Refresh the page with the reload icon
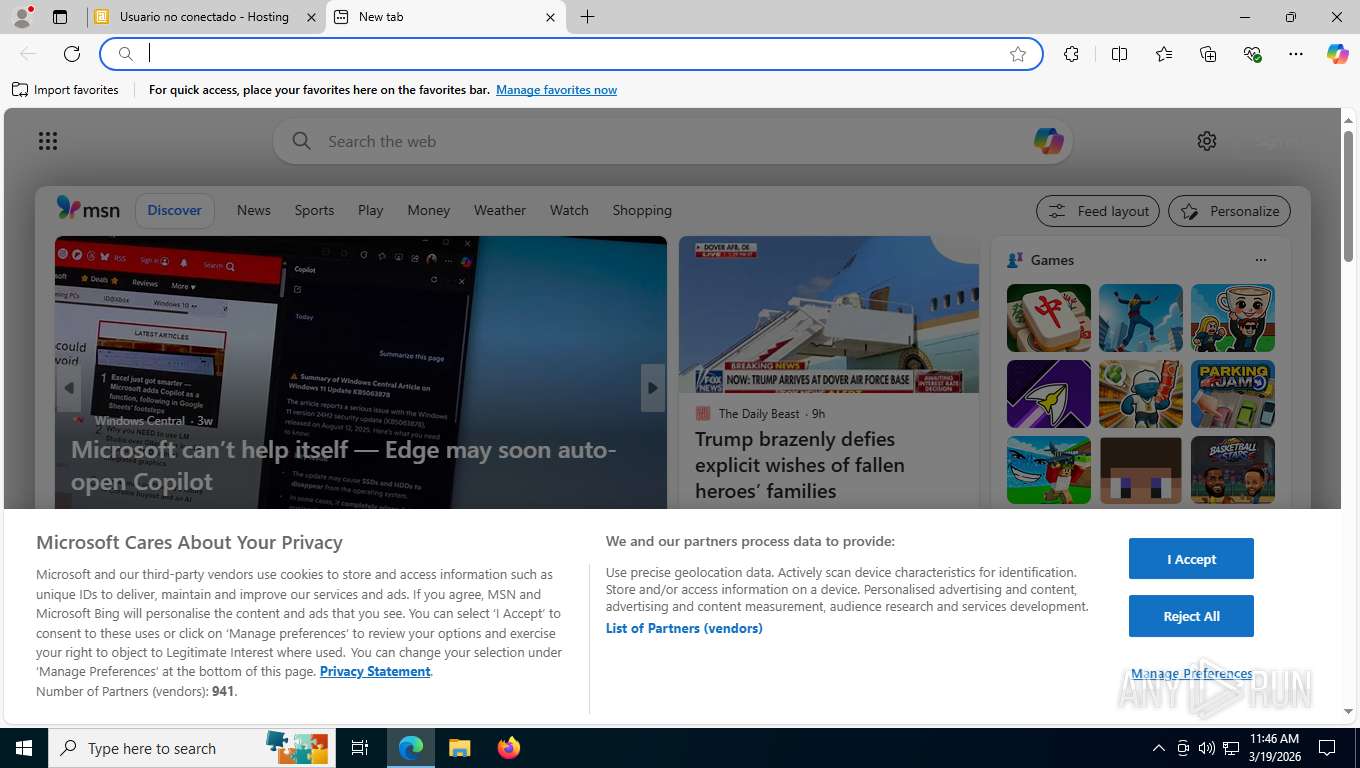 tap(72, 54)
